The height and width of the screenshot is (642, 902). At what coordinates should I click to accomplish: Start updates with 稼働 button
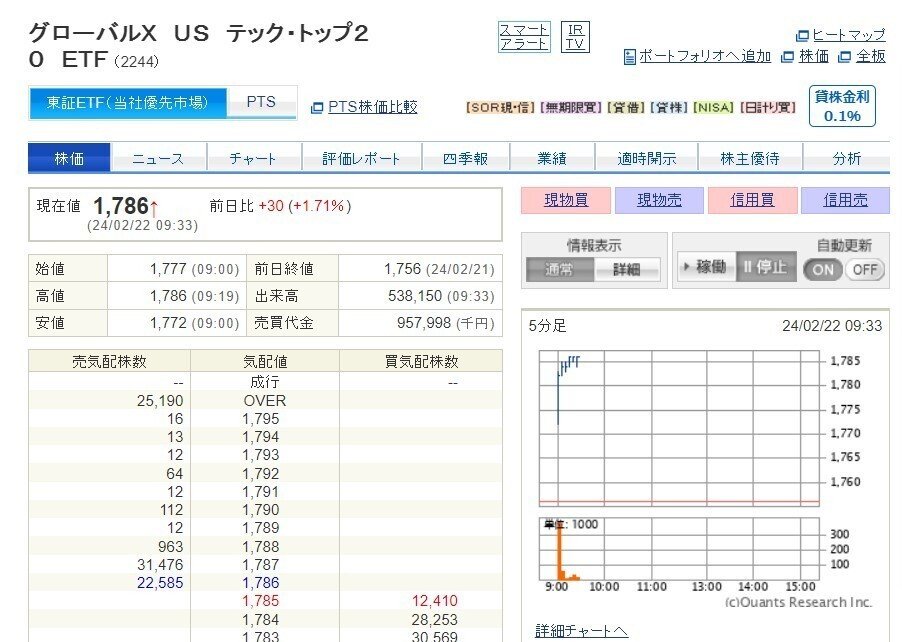coord(707,266)
